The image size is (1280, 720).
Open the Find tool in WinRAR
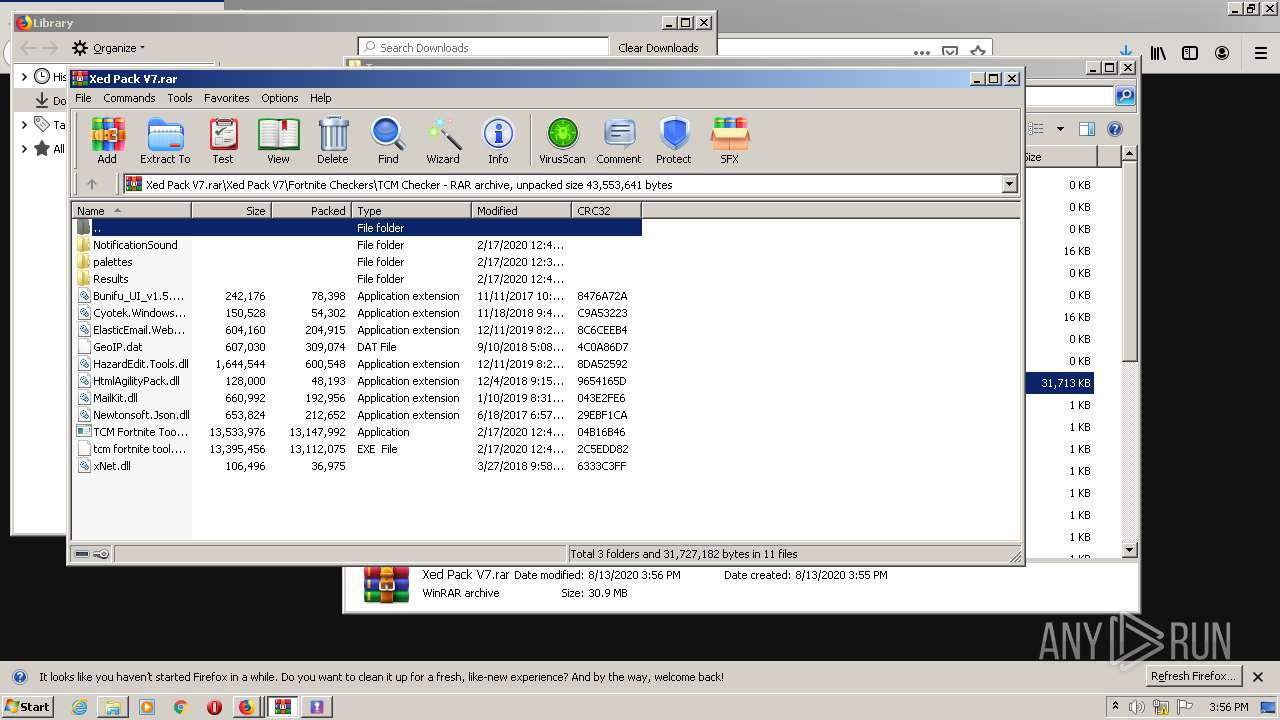pos(388,141)
